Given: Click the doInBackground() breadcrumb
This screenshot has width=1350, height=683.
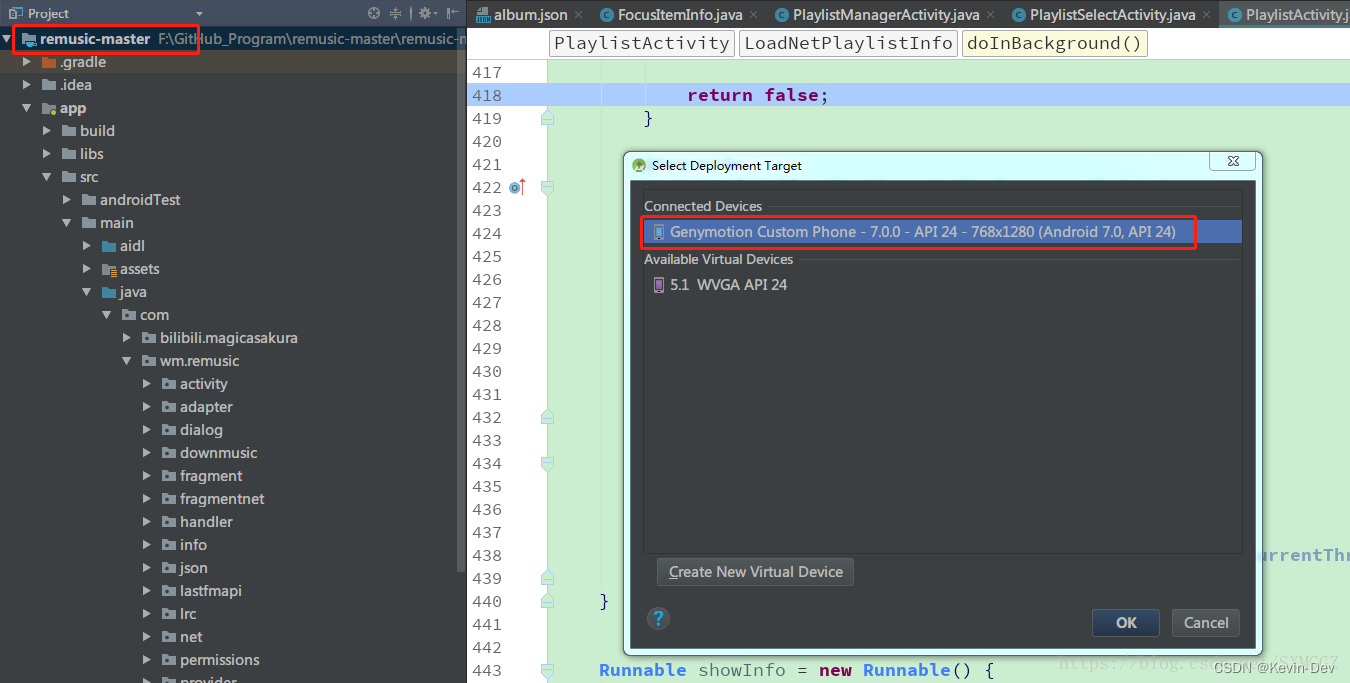Looking at the screenshot, I should [1054, 43].
